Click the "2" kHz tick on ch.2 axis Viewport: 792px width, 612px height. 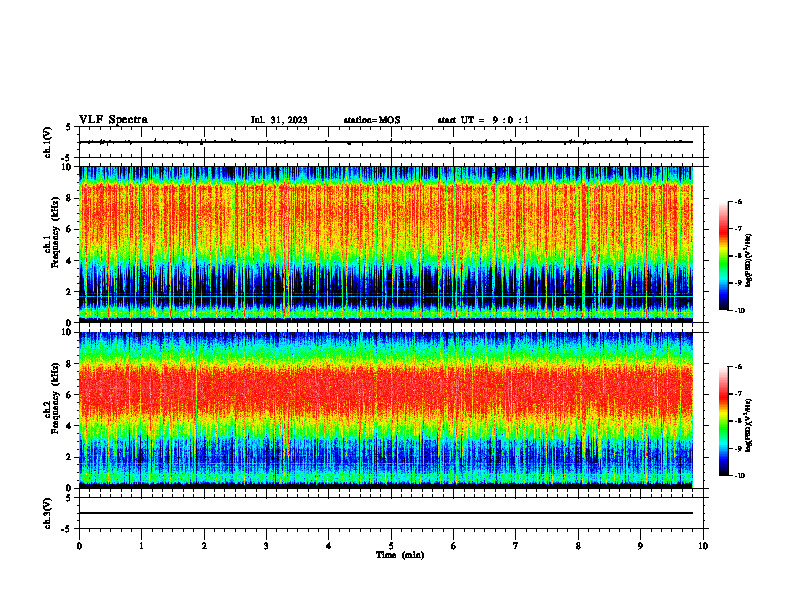(70, 457)
